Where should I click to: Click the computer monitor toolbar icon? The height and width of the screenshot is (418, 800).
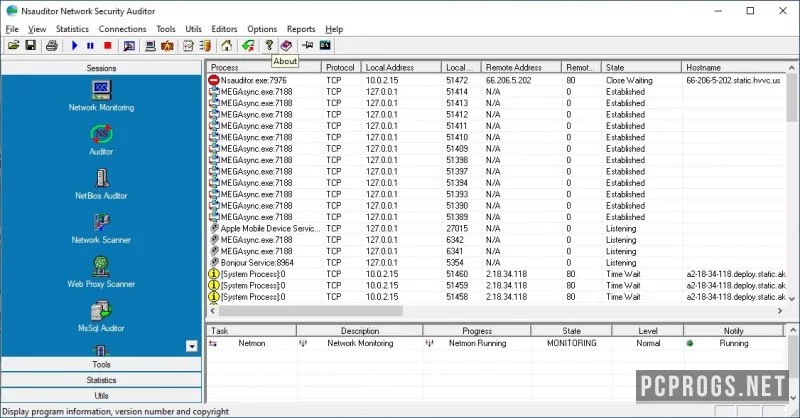pyautogui.click(x=150, y=45)
